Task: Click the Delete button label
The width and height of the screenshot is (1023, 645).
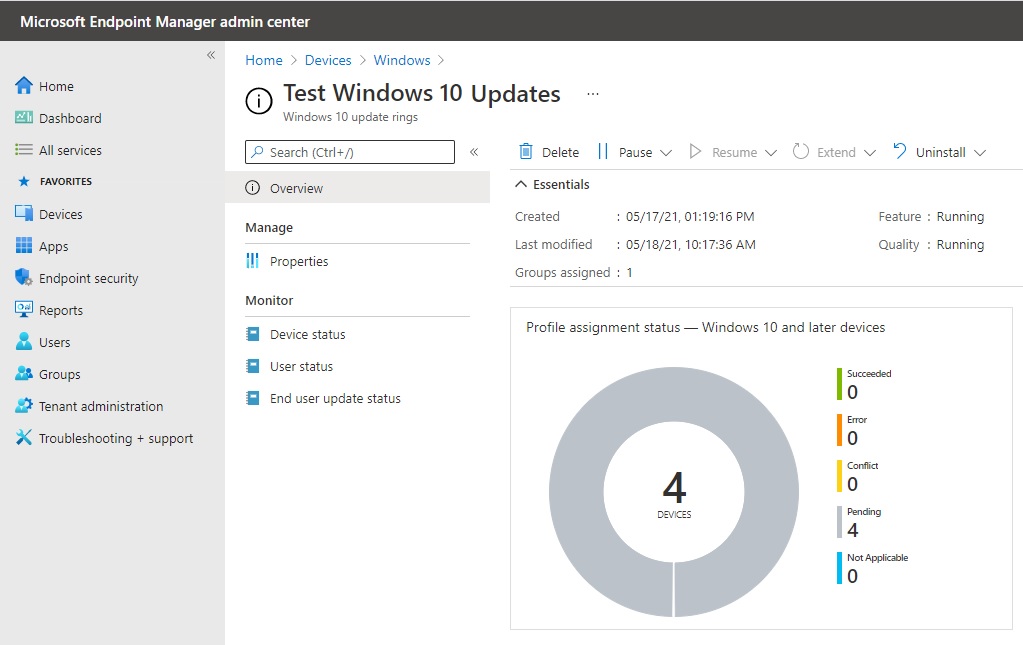Action: point(560,152)
